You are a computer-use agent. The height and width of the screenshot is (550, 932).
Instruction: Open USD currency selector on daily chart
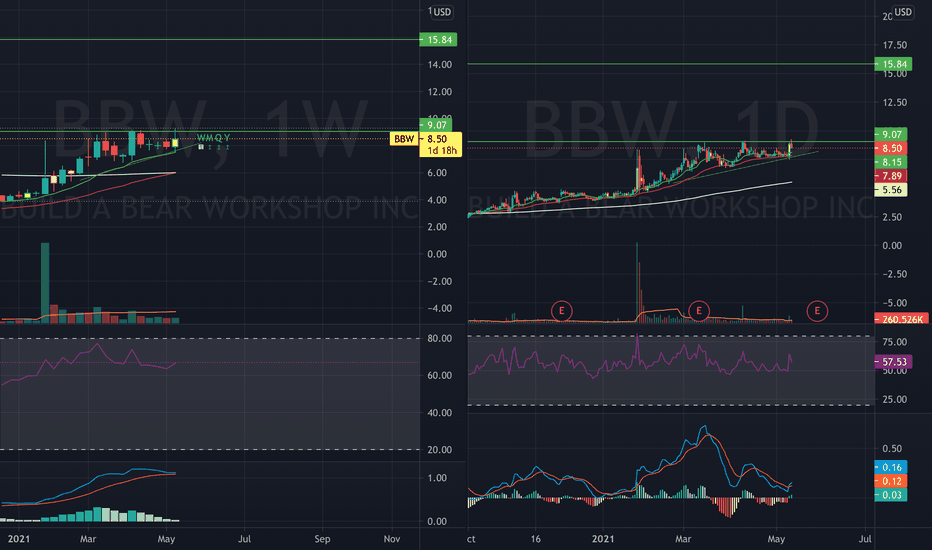click(x=902, y=12)
